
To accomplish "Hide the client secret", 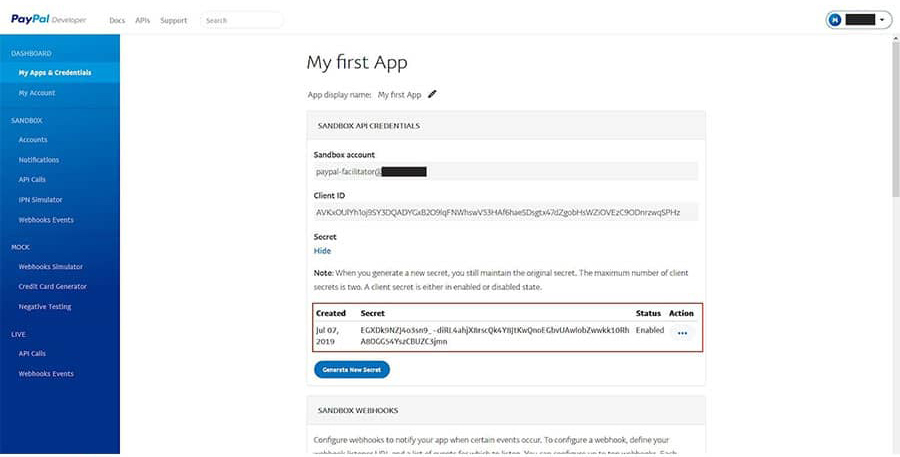I will 322,251.
